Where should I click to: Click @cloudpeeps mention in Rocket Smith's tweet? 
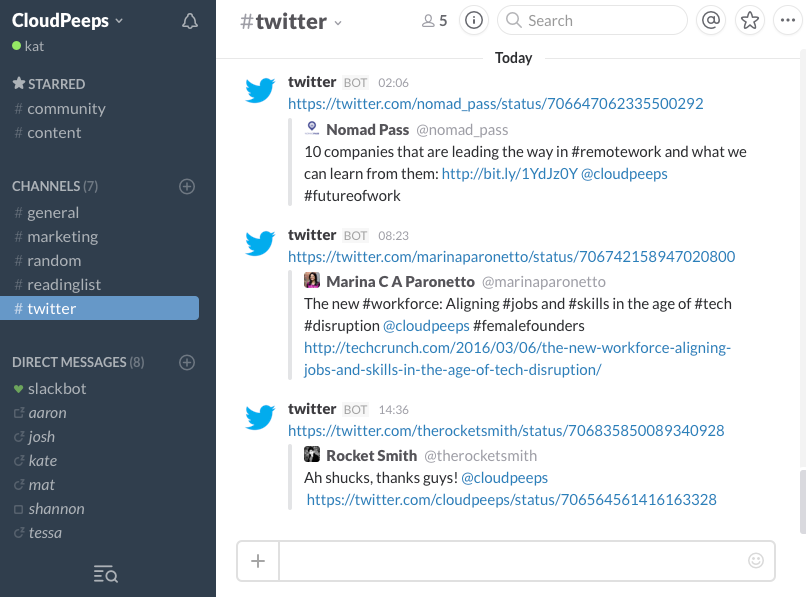click(x=504, y=478)
